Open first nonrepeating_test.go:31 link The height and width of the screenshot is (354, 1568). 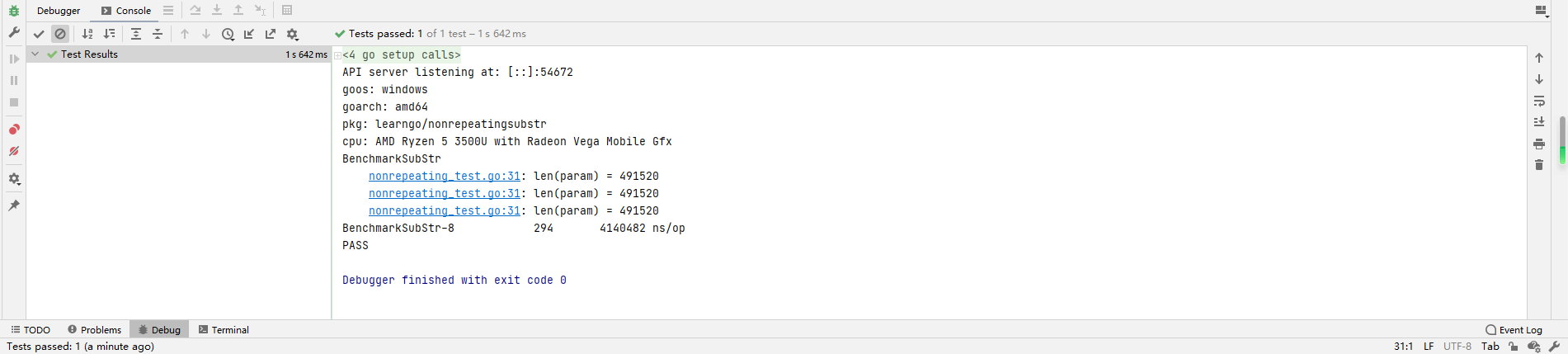tap(445, 176)
